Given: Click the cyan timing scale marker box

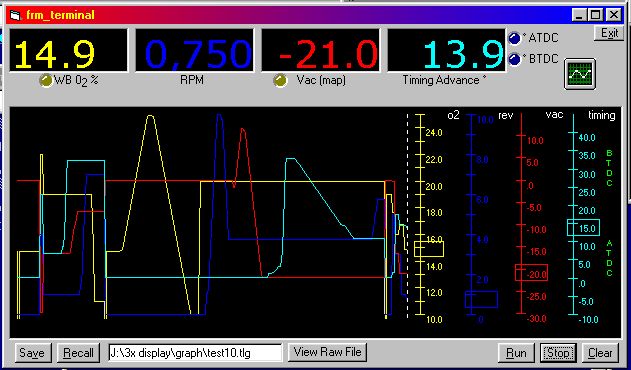Looking at the screenshot, I should 584,227.
